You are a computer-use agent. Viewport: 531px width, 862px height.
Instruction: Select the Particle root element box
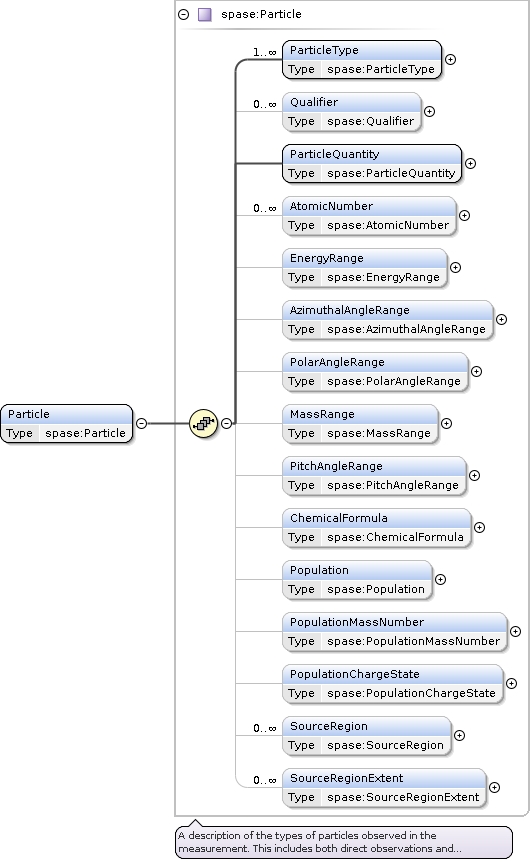(x=67, y=423)
